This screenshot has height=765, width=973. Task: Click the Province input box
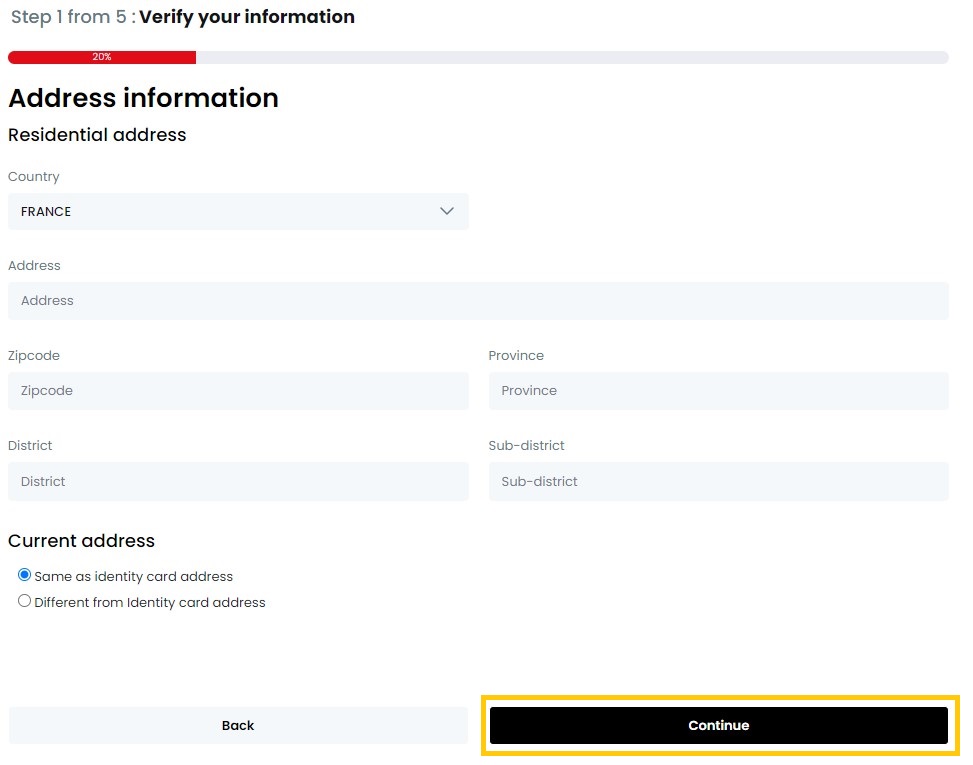718,391
